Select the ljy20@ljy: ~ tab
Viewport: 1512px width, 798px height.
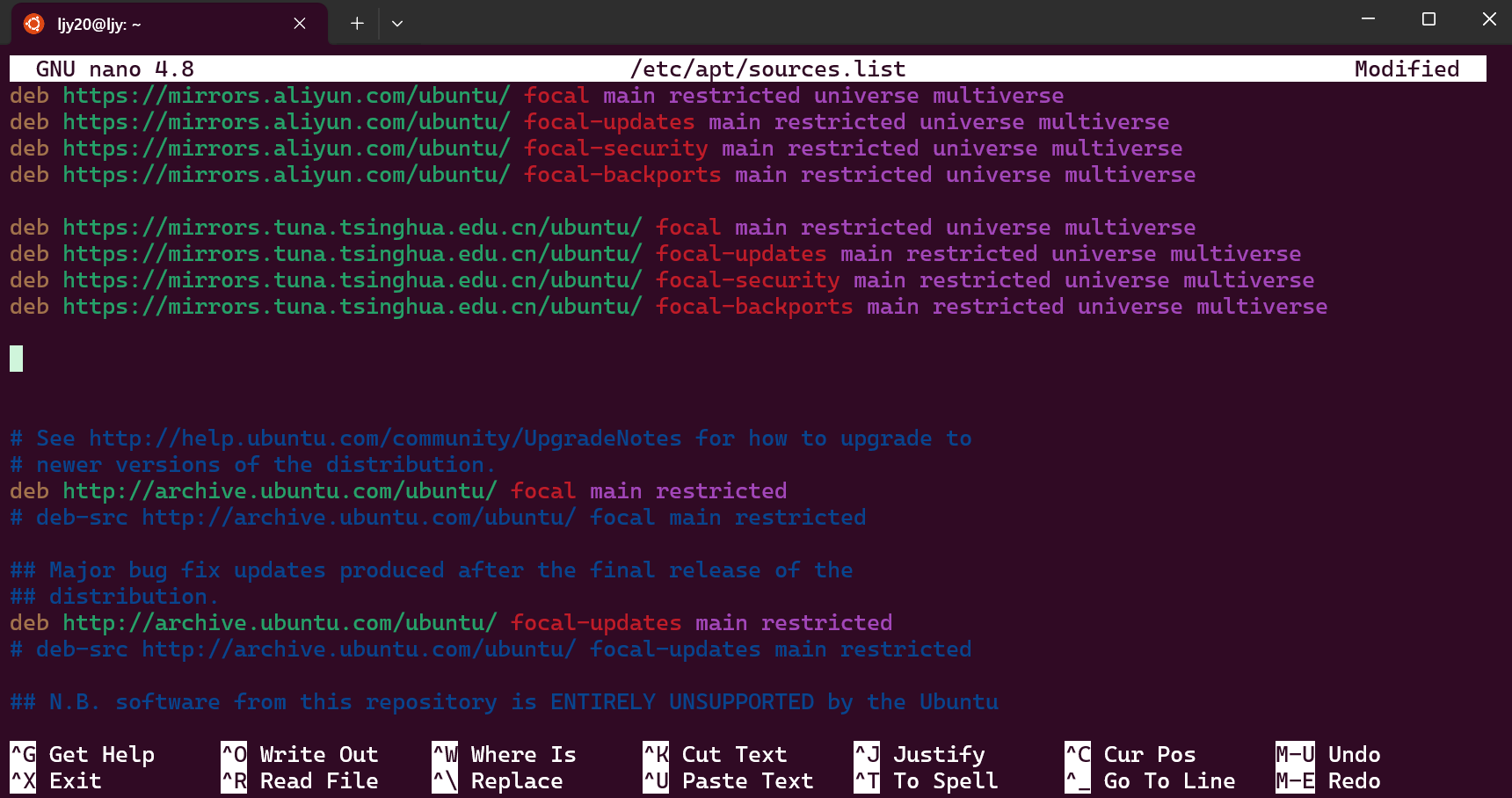tap(169, 24)
